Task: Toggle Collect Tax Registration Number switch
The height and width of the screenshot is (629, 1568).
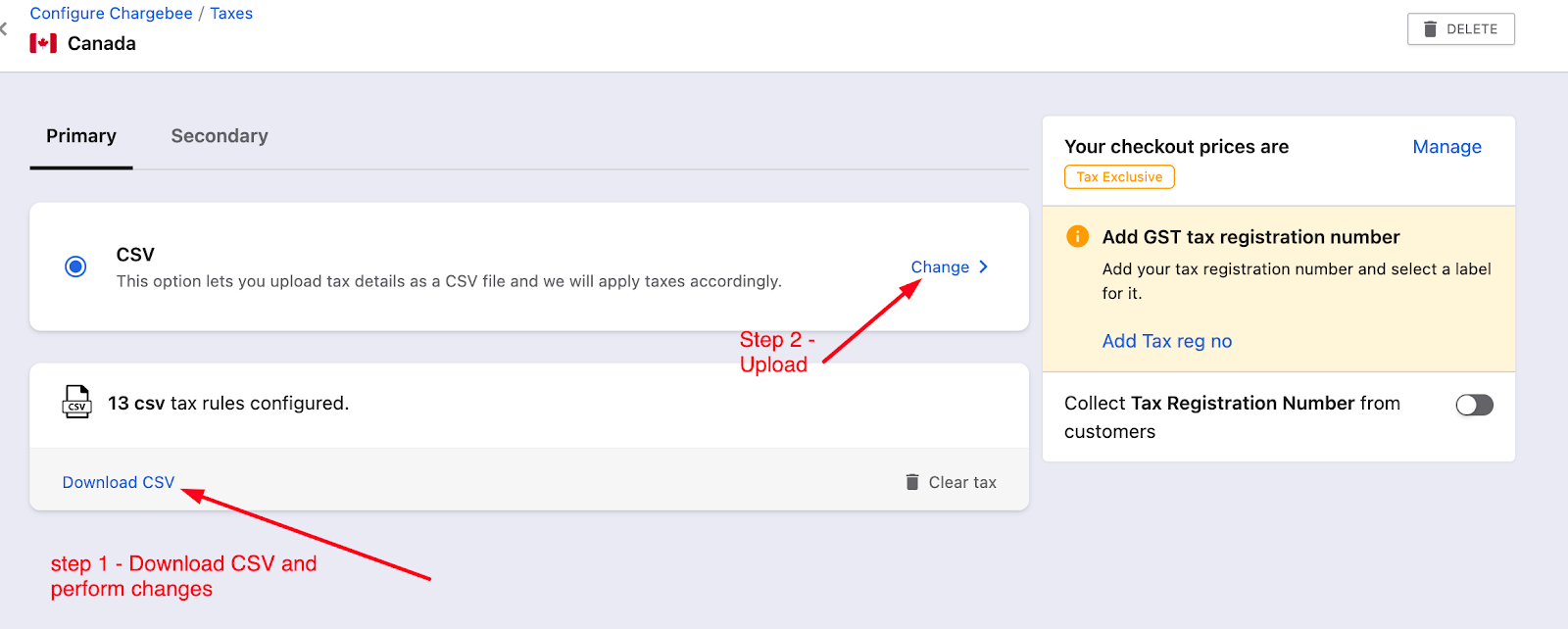Action: 1474,405
